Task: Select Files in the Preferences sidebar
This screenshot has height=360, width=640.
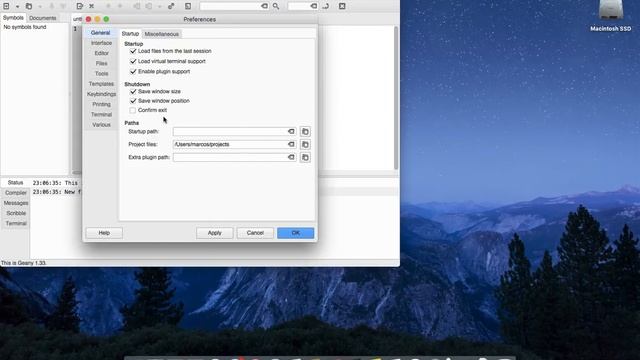Action: (101, 63)
